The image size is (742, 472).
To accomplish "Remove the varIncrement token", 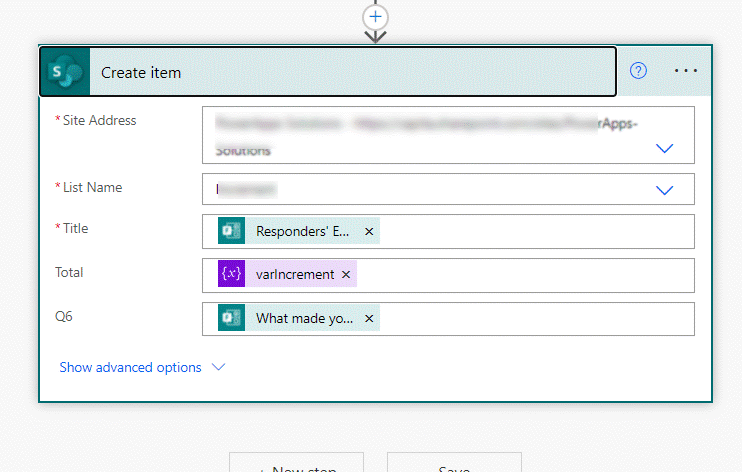I will point(346,275).
